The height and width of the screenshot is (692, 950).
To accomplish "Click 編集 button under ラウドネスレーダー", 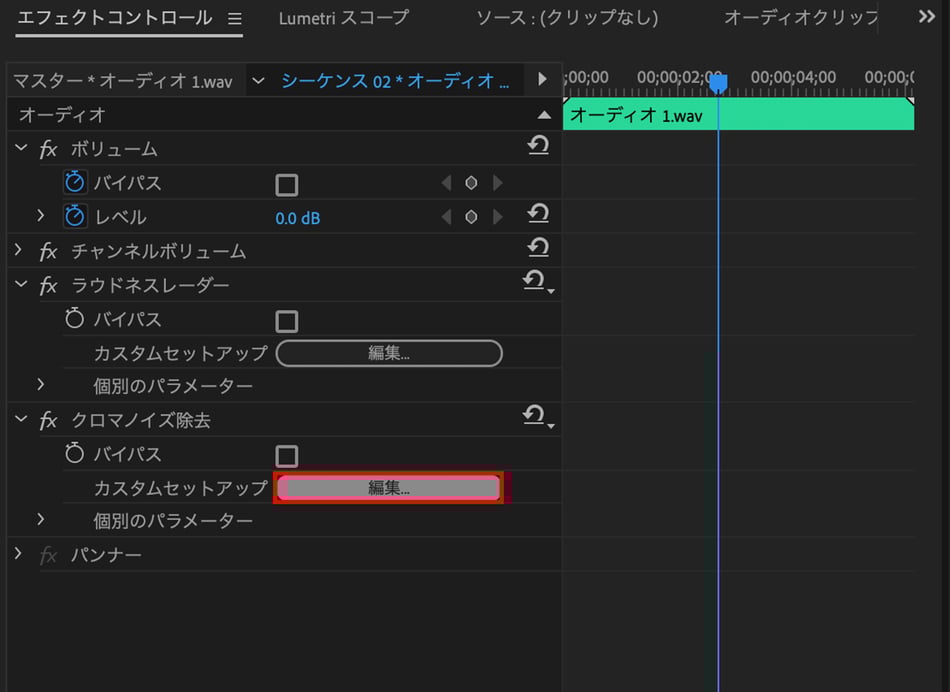I will pyautogui.click(x=389, y=353).
